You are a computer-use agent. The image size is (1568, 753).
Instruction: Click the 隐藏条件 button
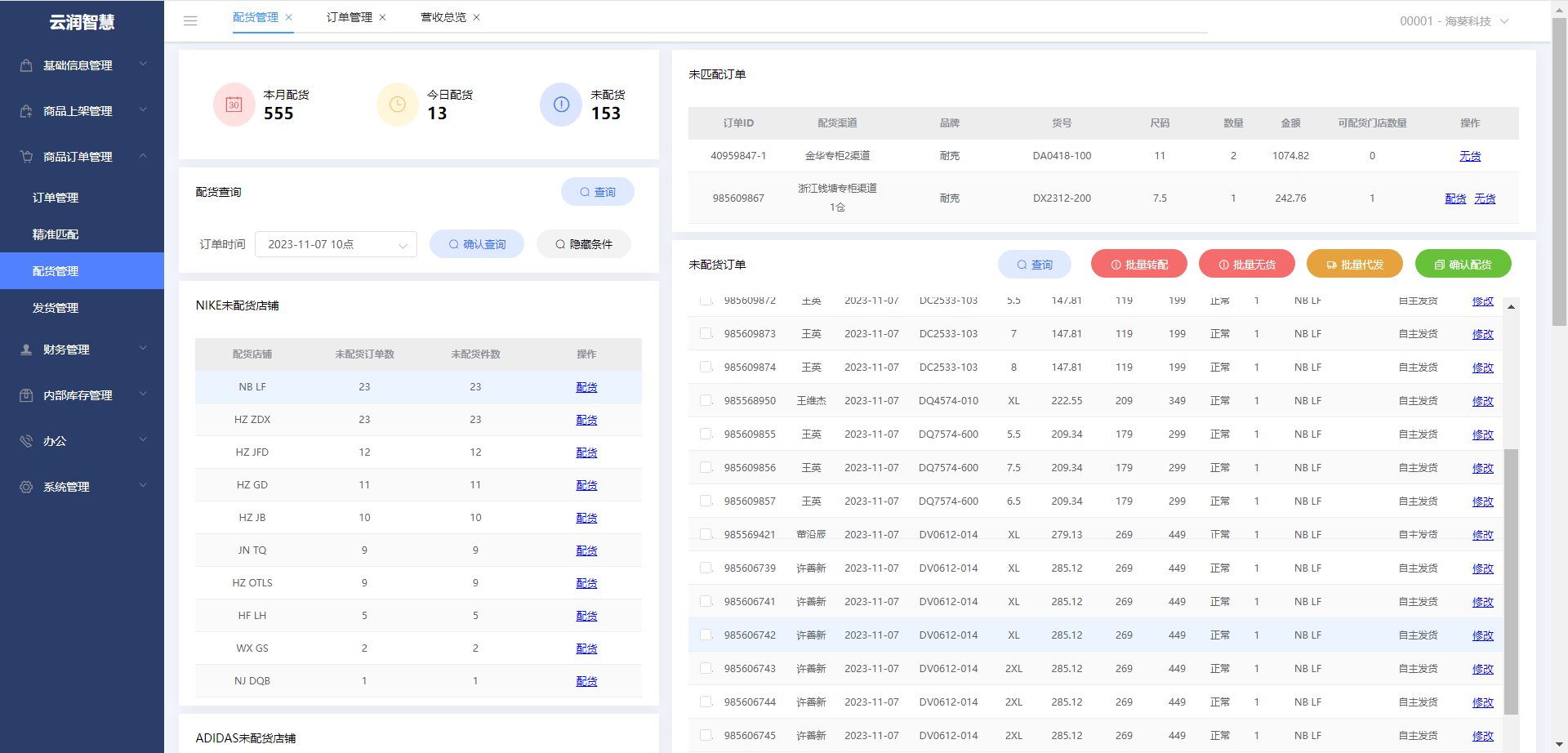point(584,244)
